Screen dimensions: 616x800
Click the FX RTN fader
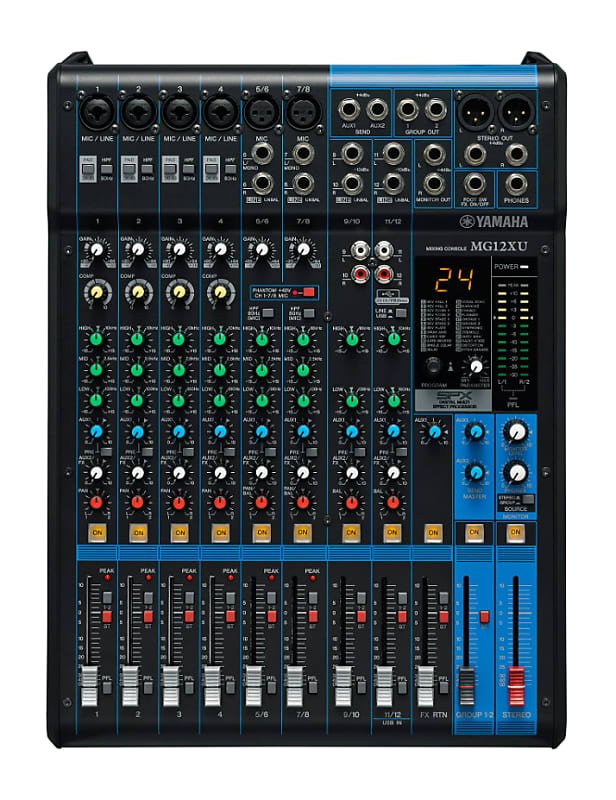pyautogui.click(x=425, y=685)
